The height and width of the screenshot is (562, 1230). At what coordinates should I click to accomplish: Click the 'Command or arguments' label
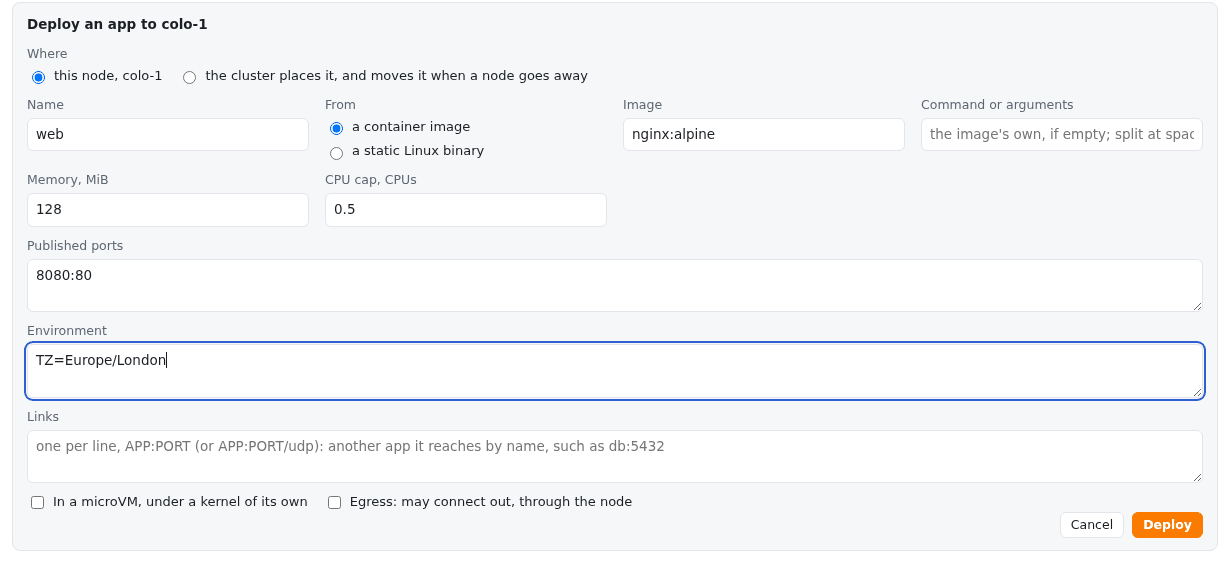[x=997, y=105]
